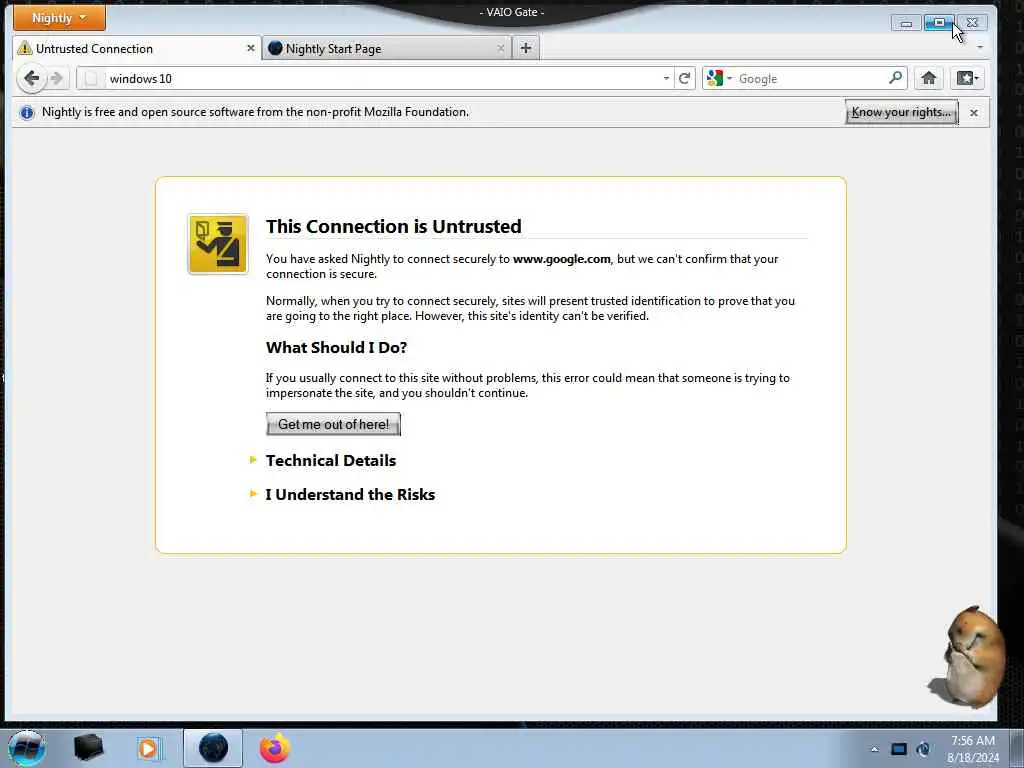Open the orange Nightly application menu

click(x=59, y=18)
